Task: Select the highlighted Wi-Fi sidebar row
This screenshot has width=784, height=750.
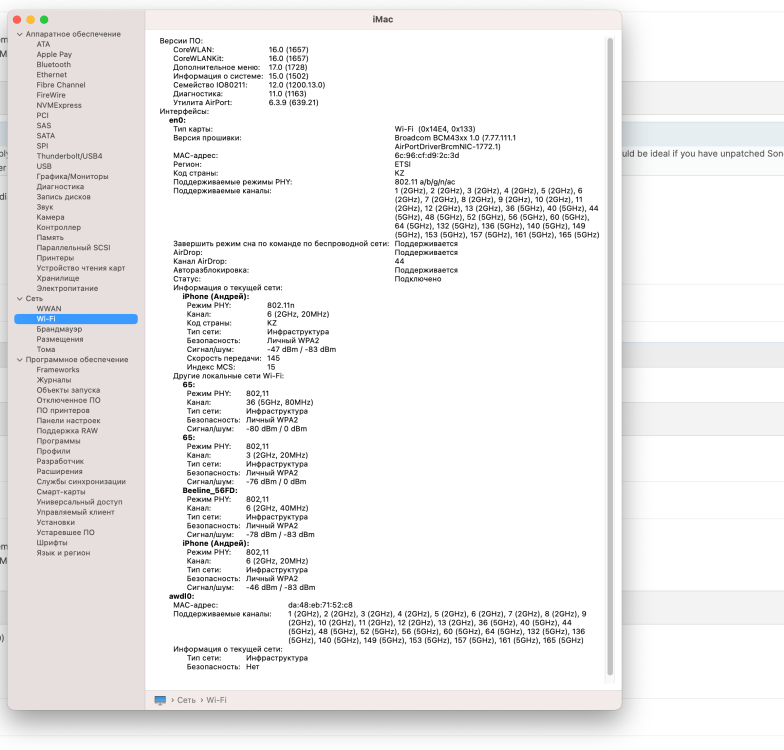Action: (x=76, y=319)
